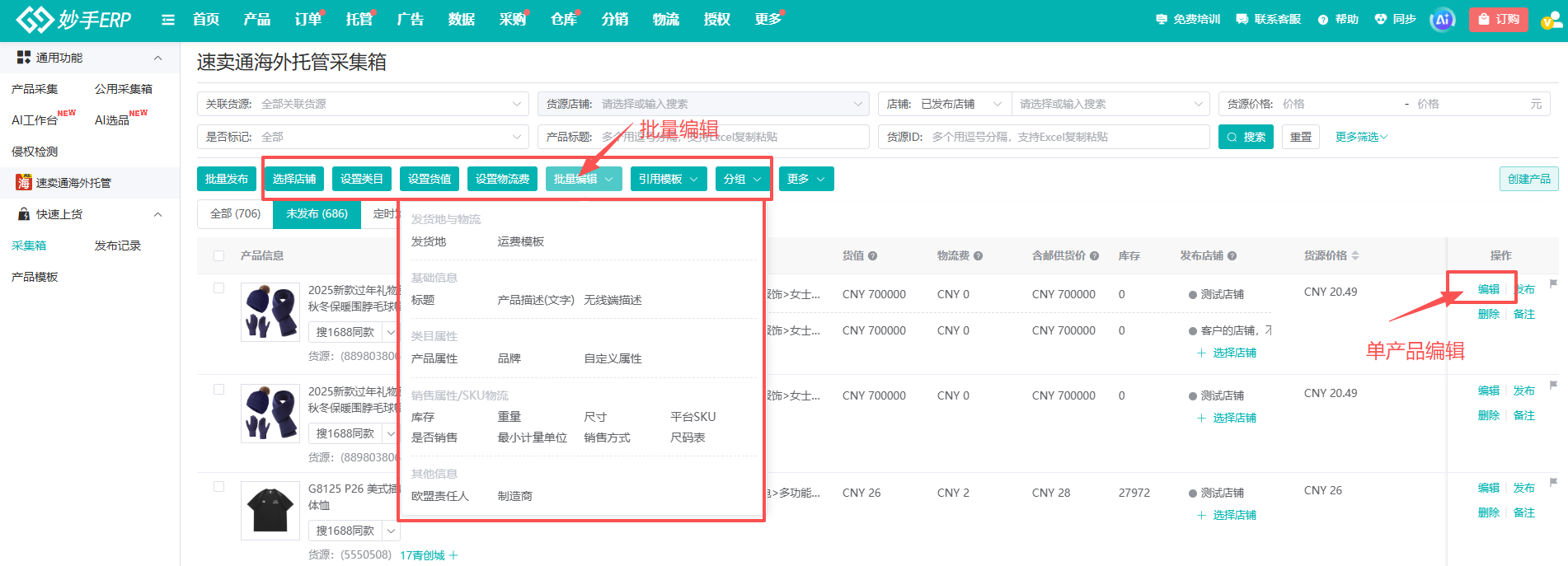
Task: Flag the second product row
Action: point(1553,385)
